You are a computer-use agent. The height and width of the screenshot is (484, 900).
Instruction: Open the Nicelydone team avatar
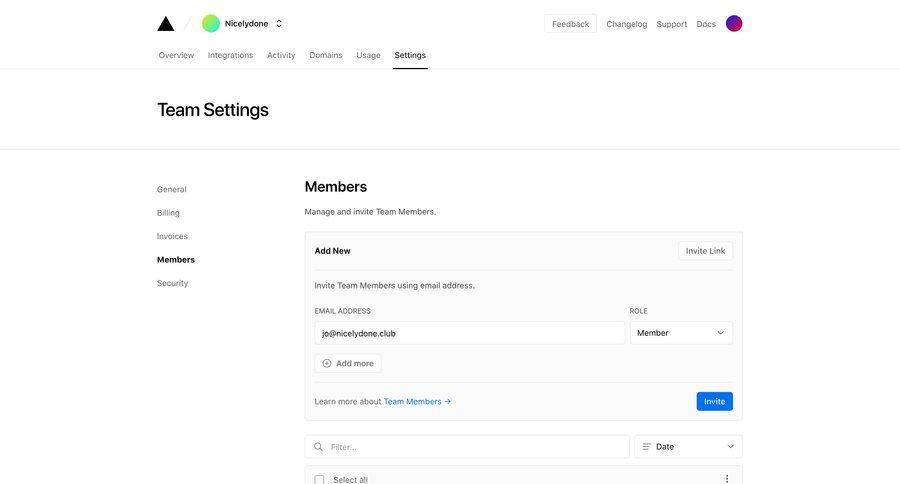[211, 24]
